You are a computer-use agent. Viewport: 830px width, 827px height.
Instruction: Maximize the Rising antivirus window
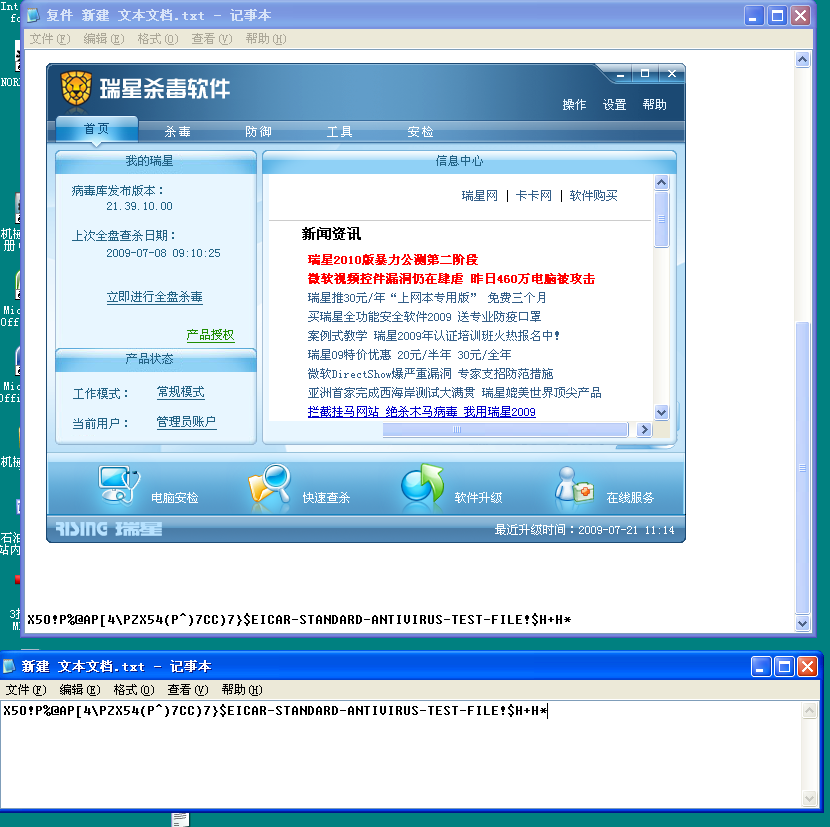(x=645, y=74)
